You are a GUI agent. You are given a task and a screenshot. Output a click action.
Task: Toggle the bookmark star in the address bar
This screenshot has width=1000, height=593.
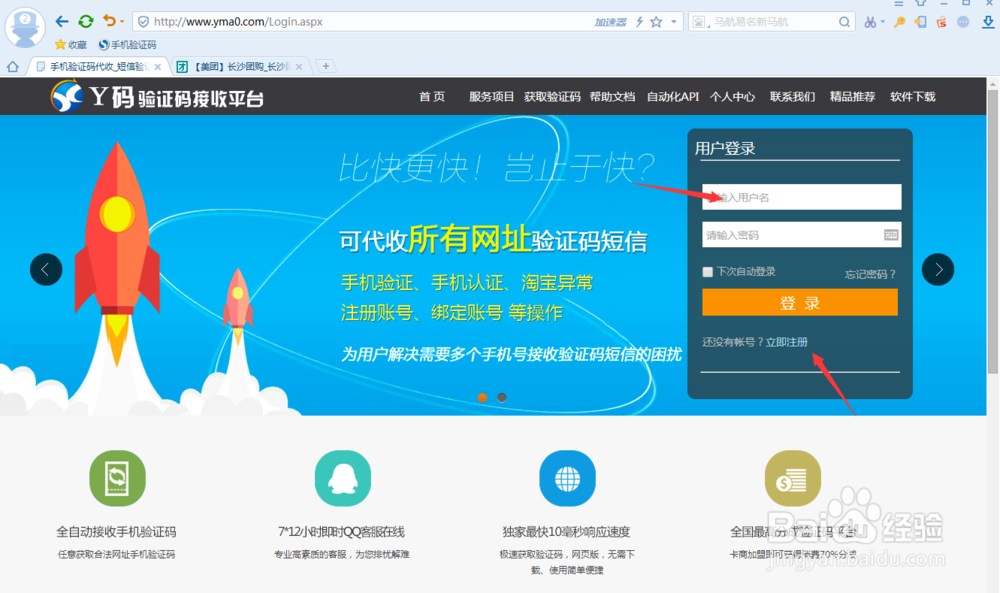coord(656,21)
